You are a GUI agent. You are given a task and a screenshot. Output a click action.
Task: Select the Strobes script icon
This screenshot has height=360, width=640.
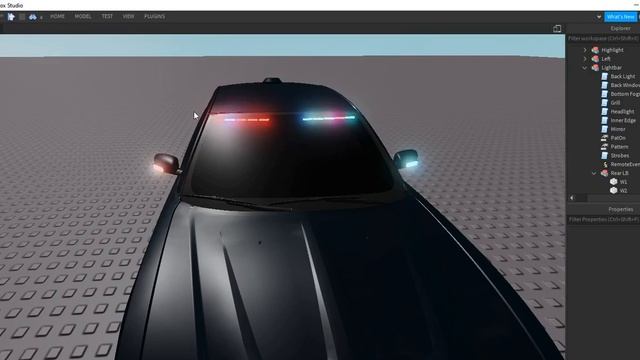[604, 156]
